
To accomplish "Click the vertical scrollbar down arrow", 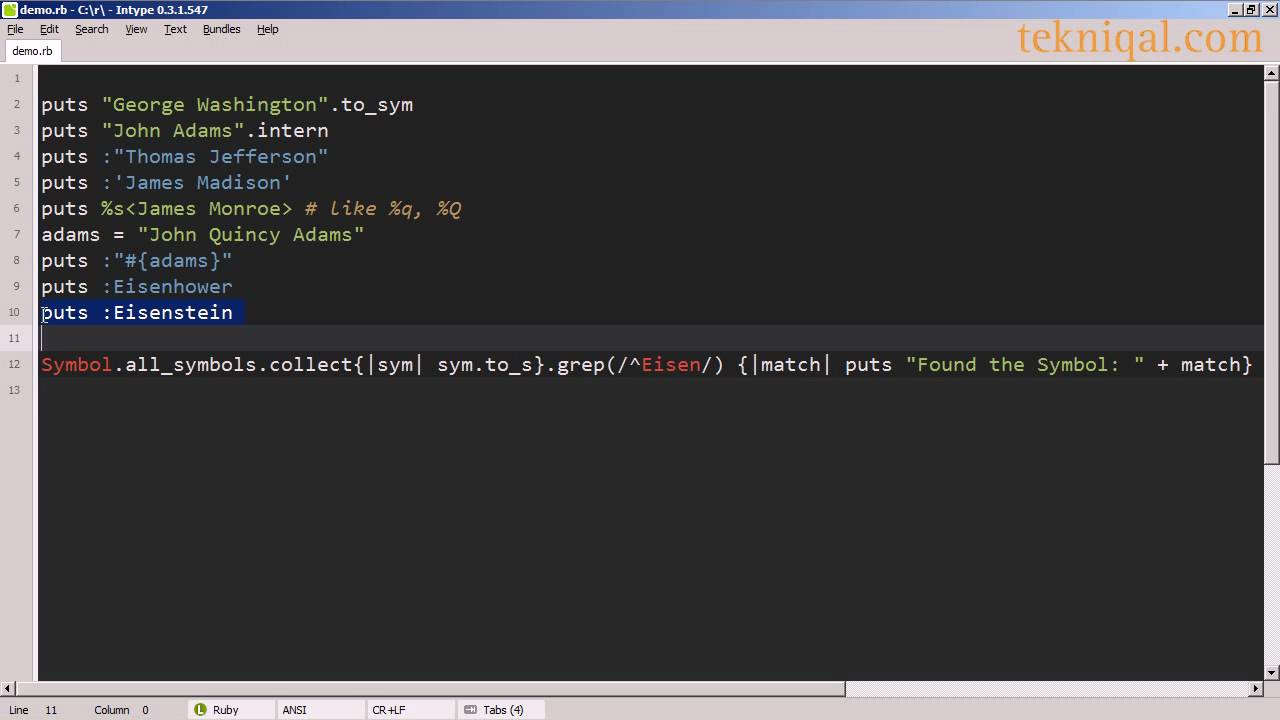I will pyautogui.click(x=1272, y=672).
